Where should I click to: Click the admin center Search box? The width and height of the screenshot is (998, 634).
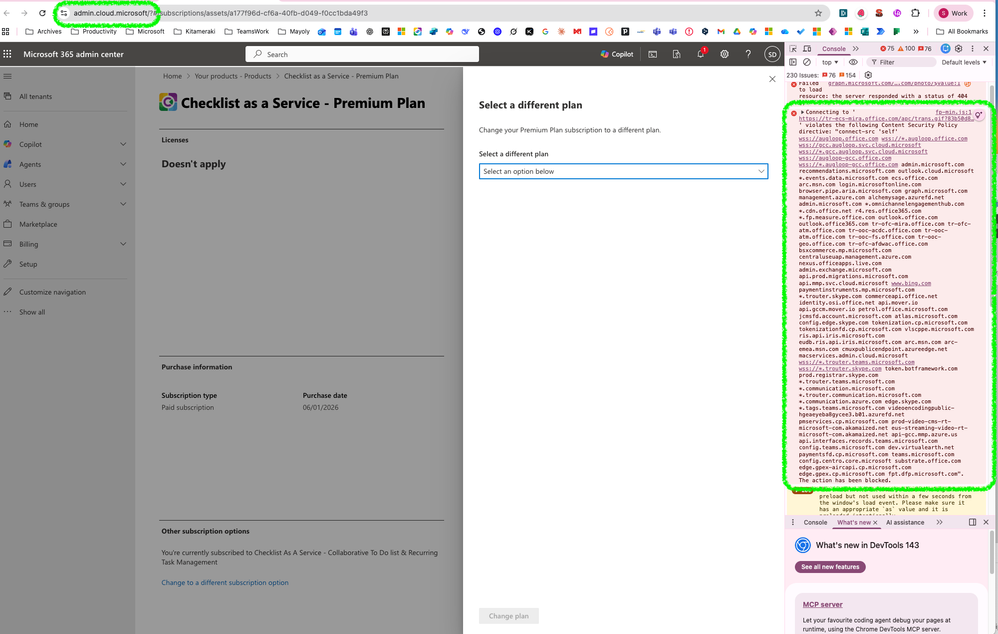362,54
